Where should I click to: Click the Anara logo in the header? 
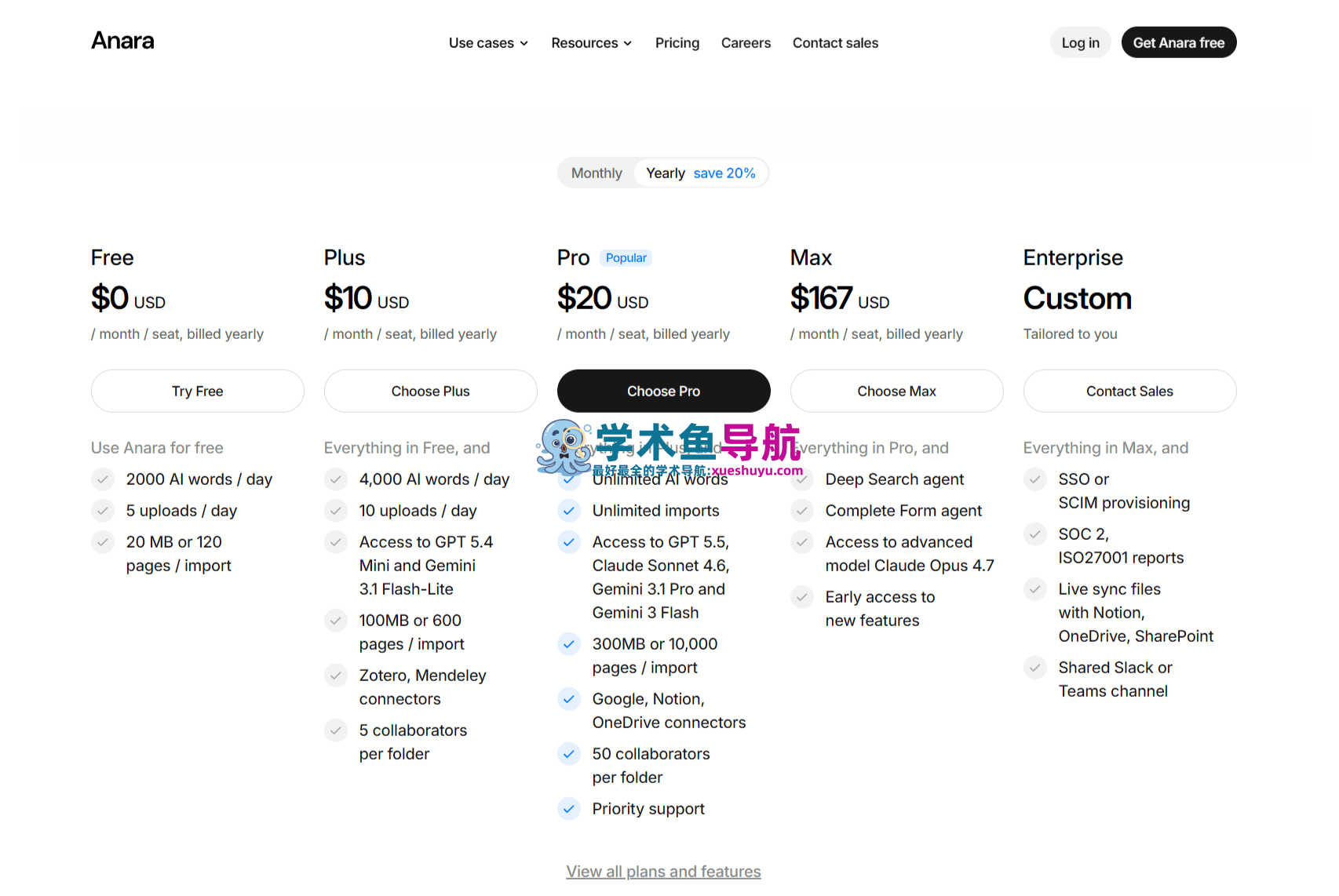pos(122,41)
